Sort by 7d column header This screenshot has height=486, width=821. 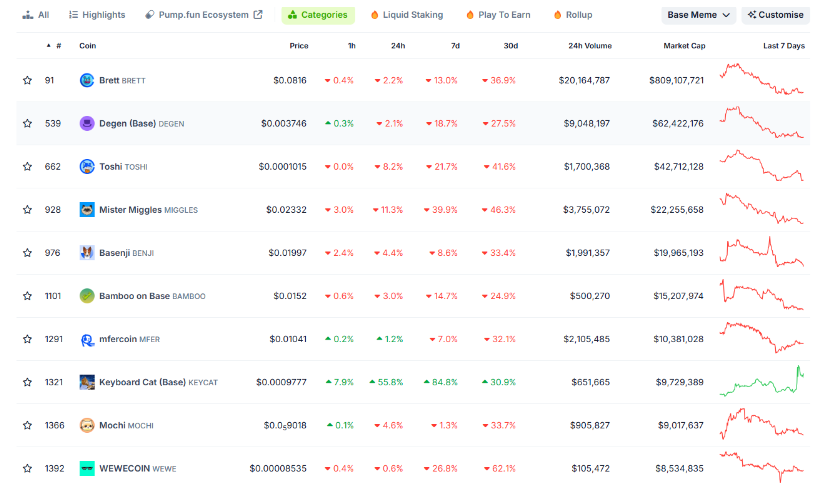[x=455, y=46]
